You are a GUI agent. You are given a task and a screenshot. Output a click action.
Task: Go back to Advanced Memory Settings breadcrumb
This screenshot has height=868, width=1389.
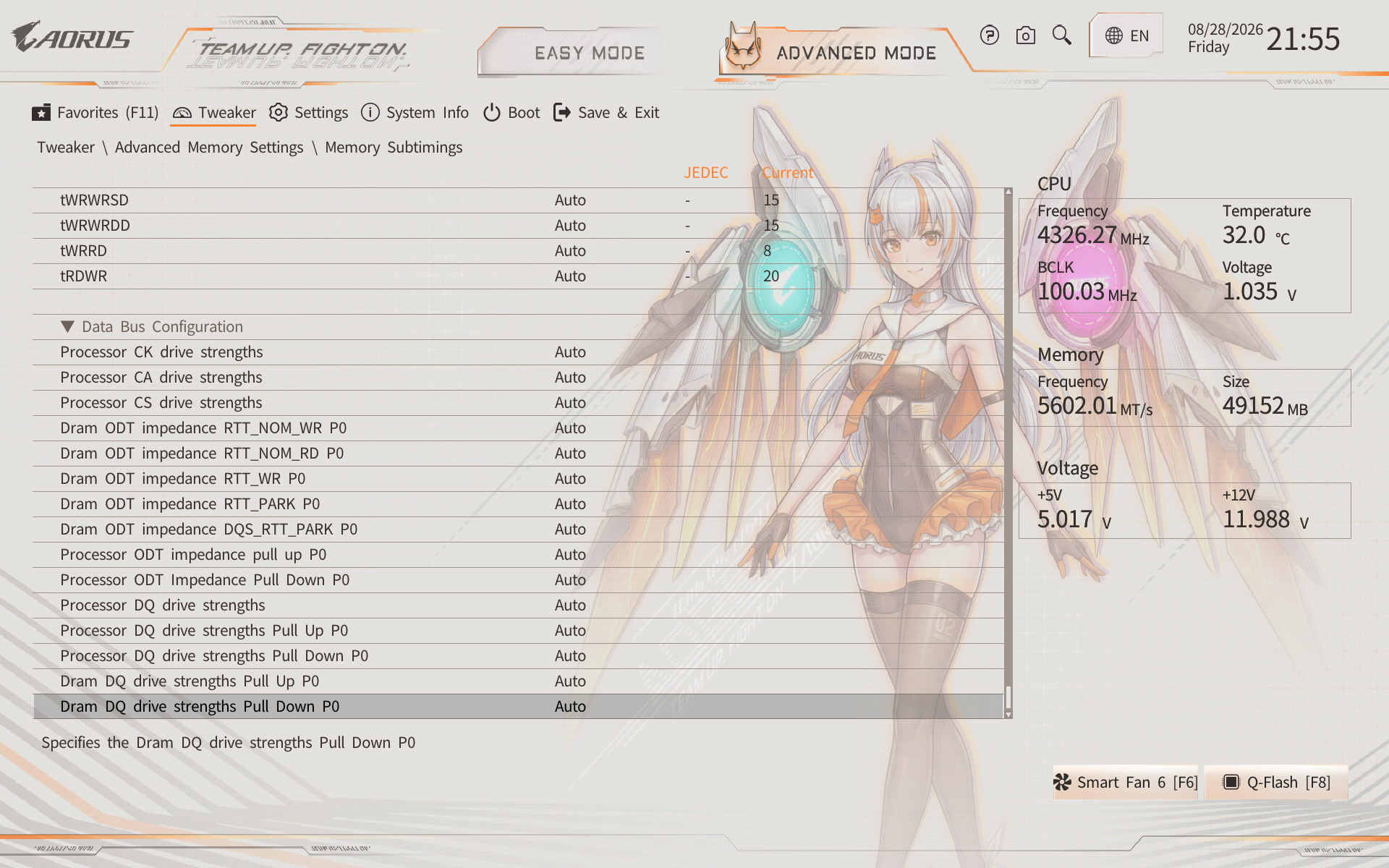(209, 148)
